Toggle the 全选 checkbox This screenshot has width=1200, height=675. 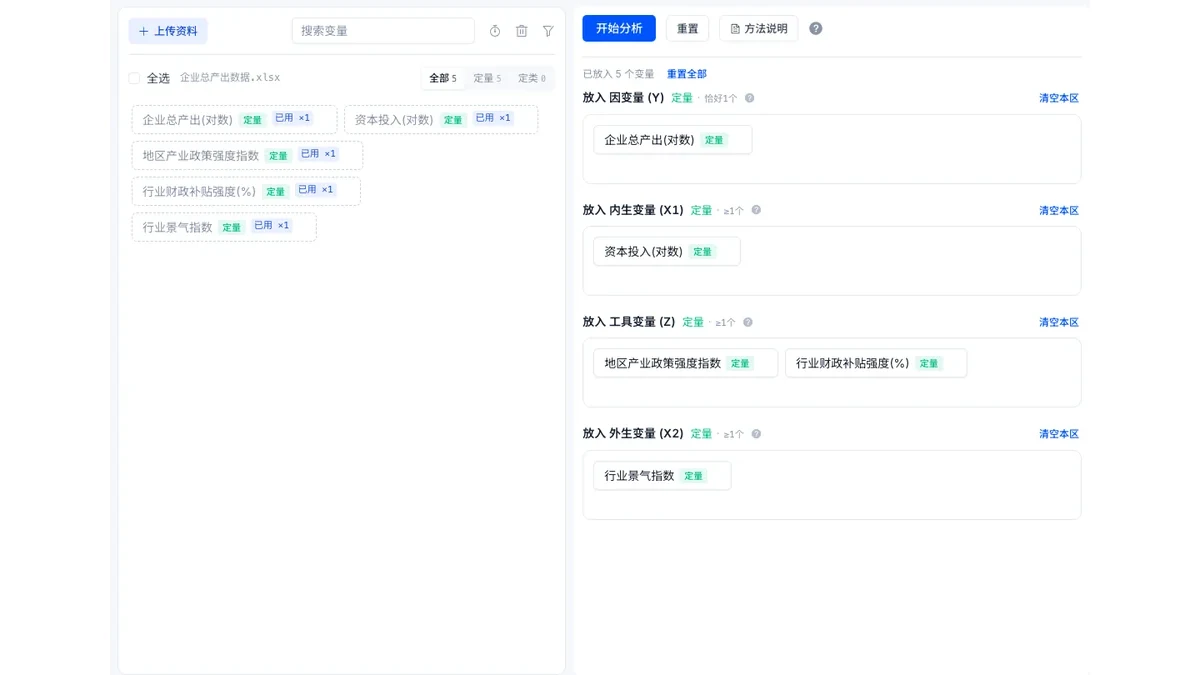[135, 78]
